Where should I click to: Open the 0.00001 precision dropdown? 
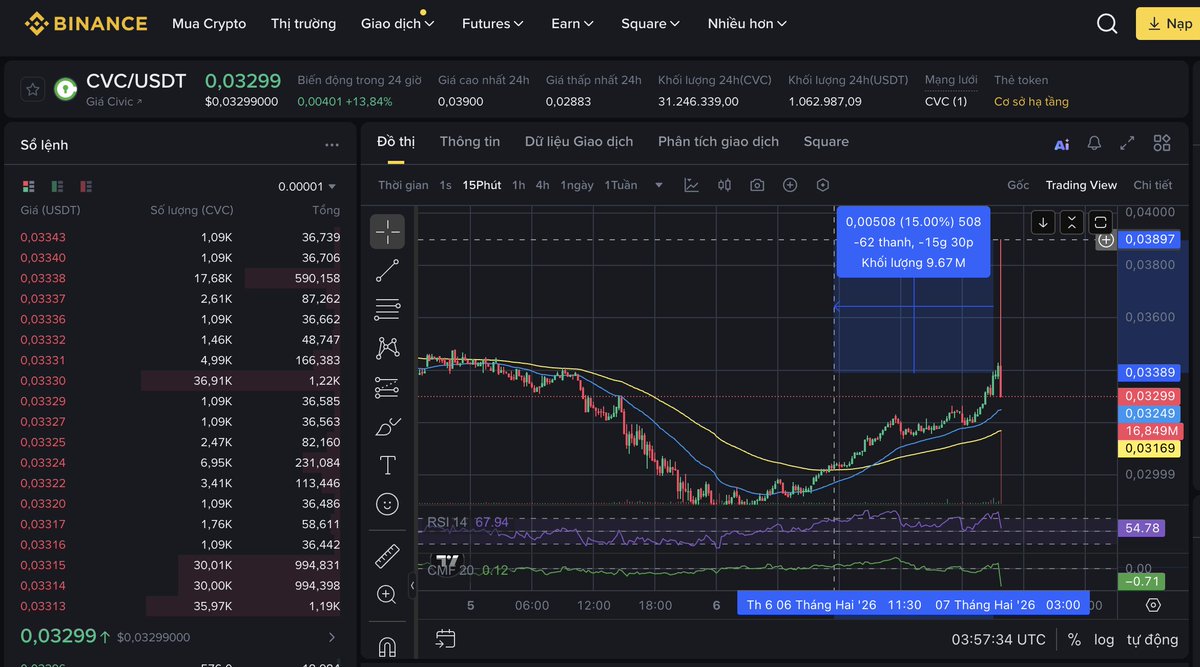point(307,186)
